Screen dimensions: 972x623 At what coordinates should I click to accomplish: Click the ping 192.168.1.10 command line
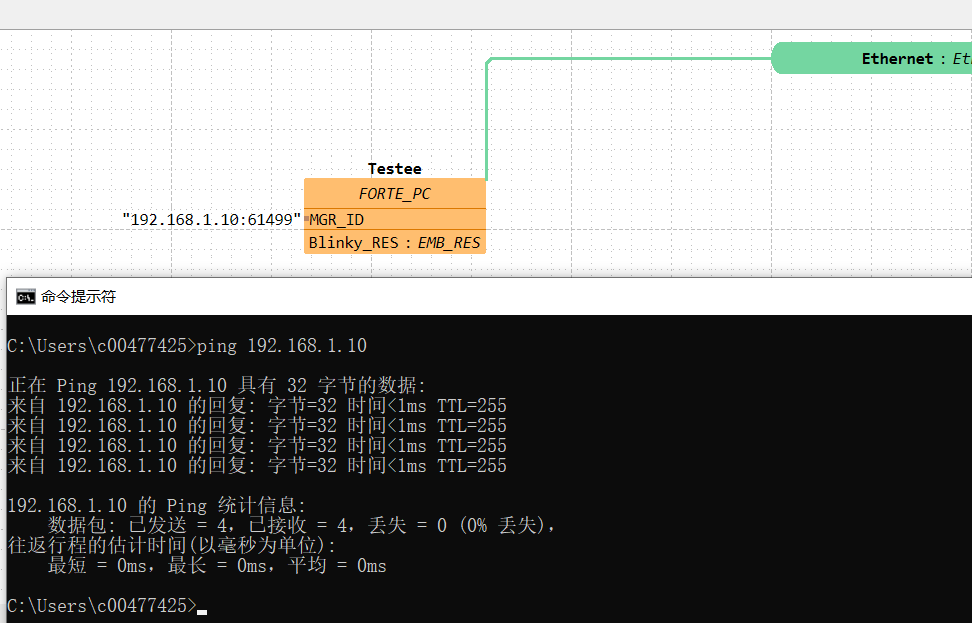[x=187, y=346]
